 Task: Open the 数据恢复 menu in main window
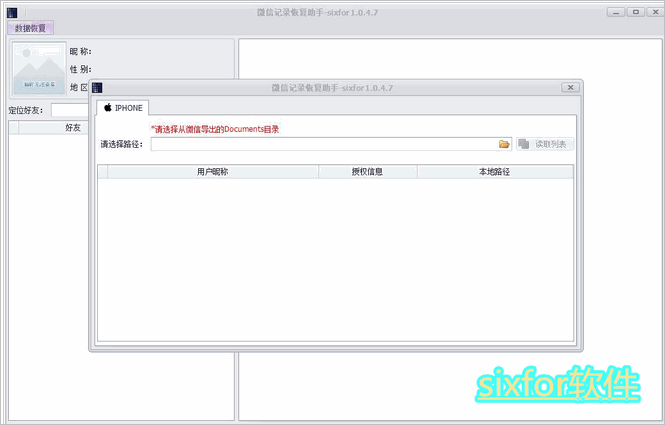point(30,28)
